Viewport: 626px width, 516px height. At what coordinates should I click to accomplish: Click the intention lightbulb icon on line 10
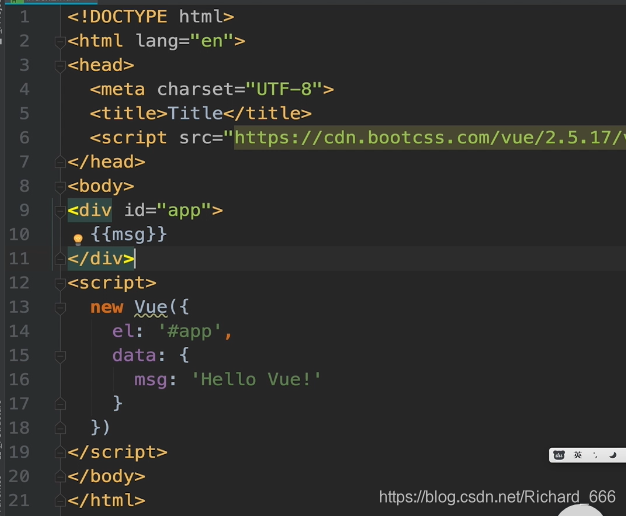78,239
